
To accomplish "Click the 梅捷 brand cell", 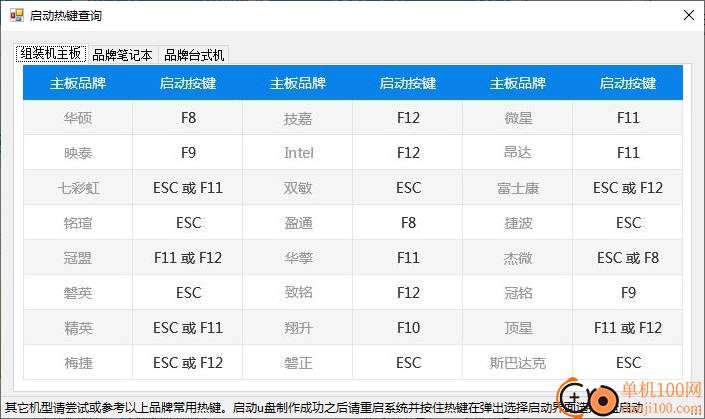I will click(x=78, y=363).
